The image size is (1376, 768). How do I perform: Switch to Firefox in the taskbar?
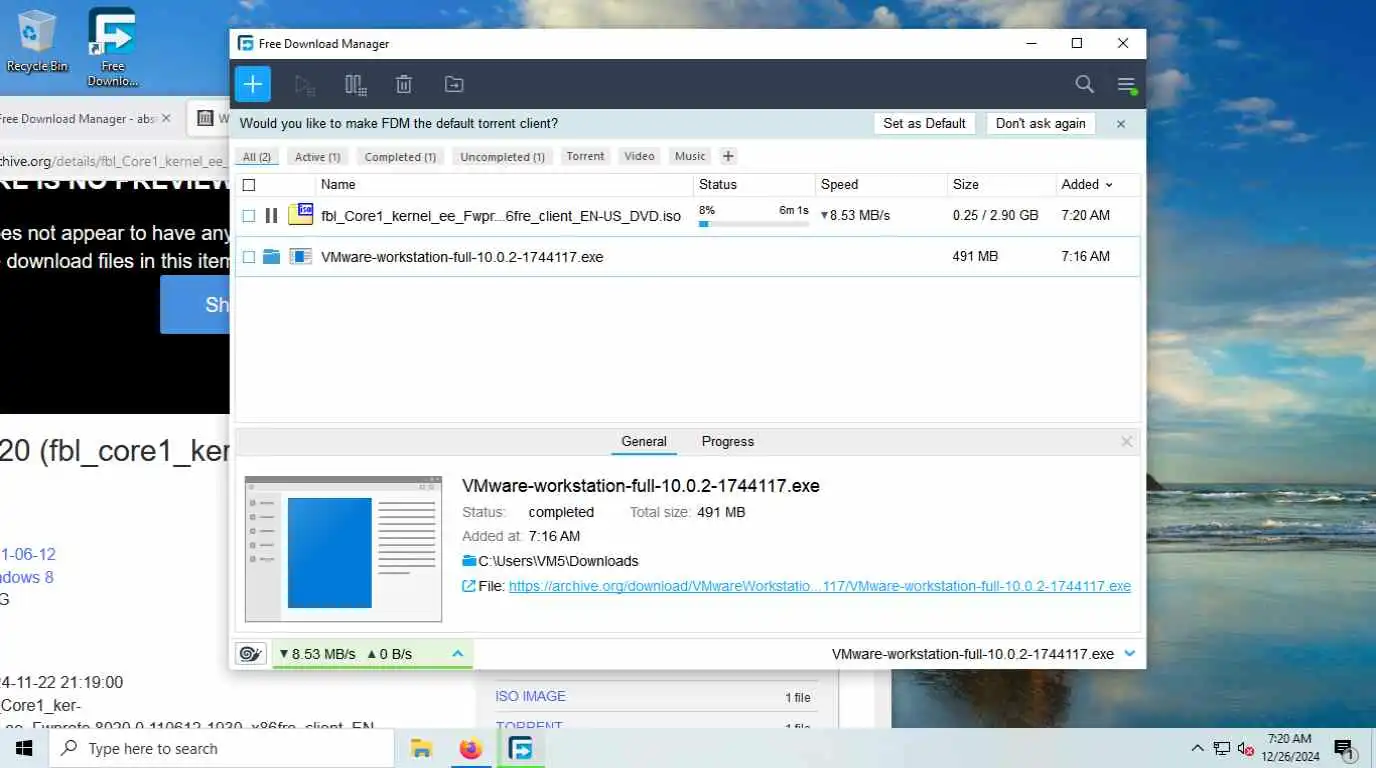coord(470,749)
